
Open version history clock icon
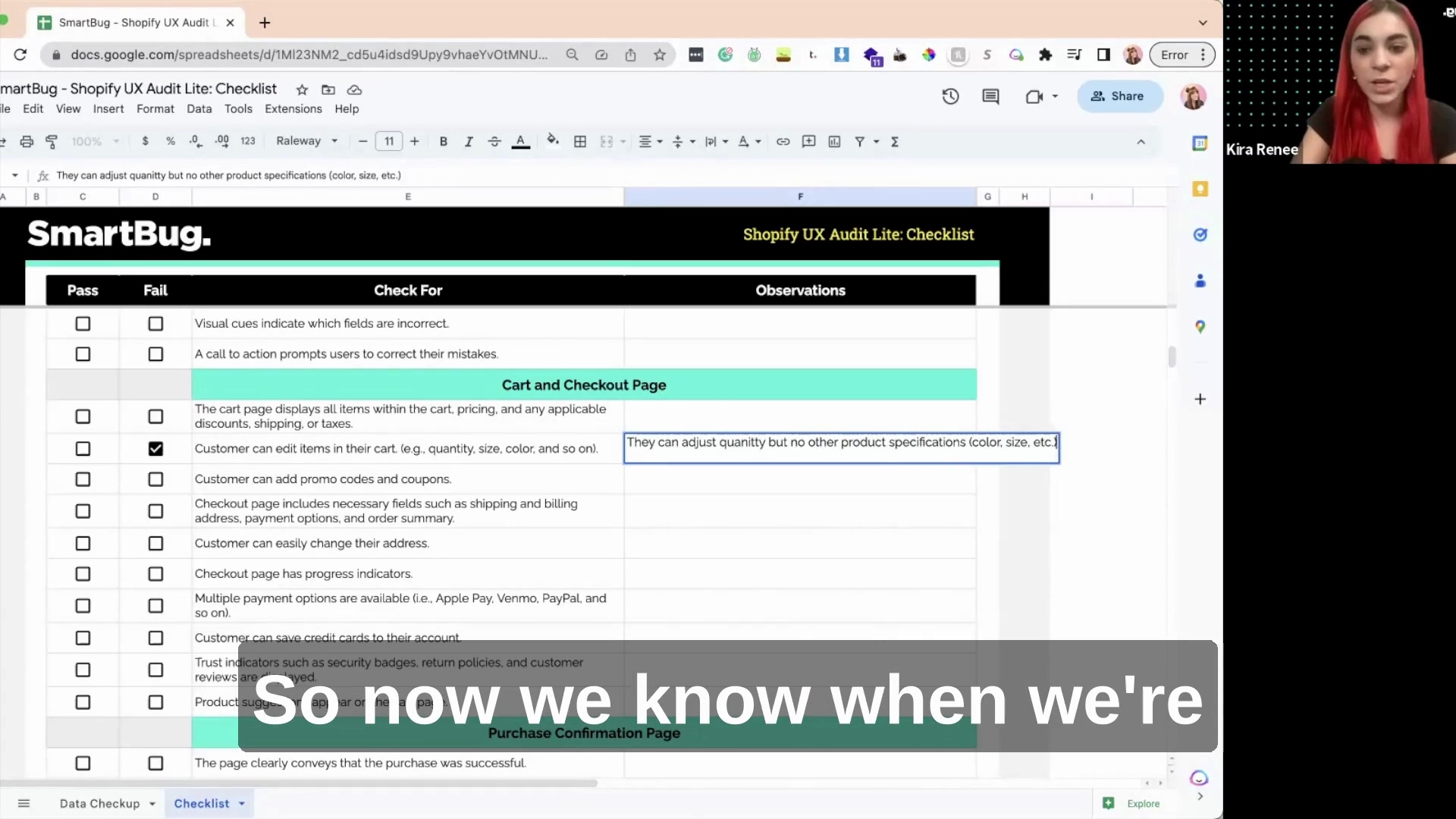(950, 96)
